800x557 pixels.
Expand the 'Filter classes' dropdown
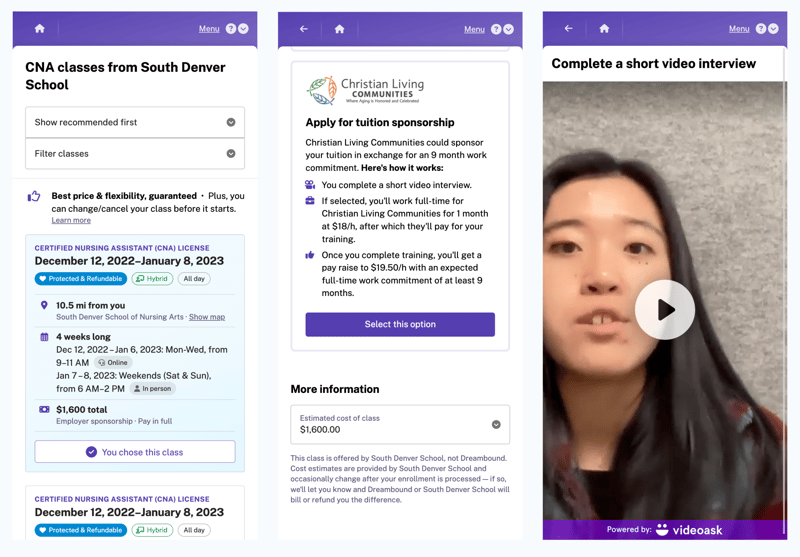(135, 154)
